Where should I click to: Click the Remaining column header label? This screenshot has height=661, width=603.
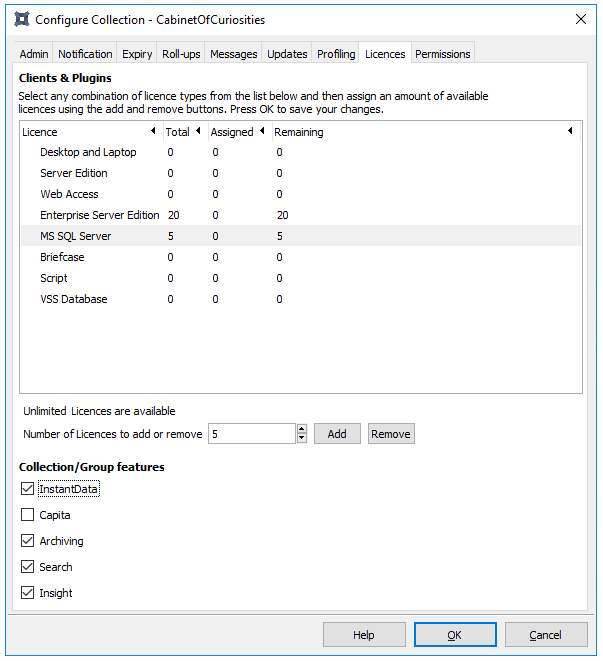(299, 132)
